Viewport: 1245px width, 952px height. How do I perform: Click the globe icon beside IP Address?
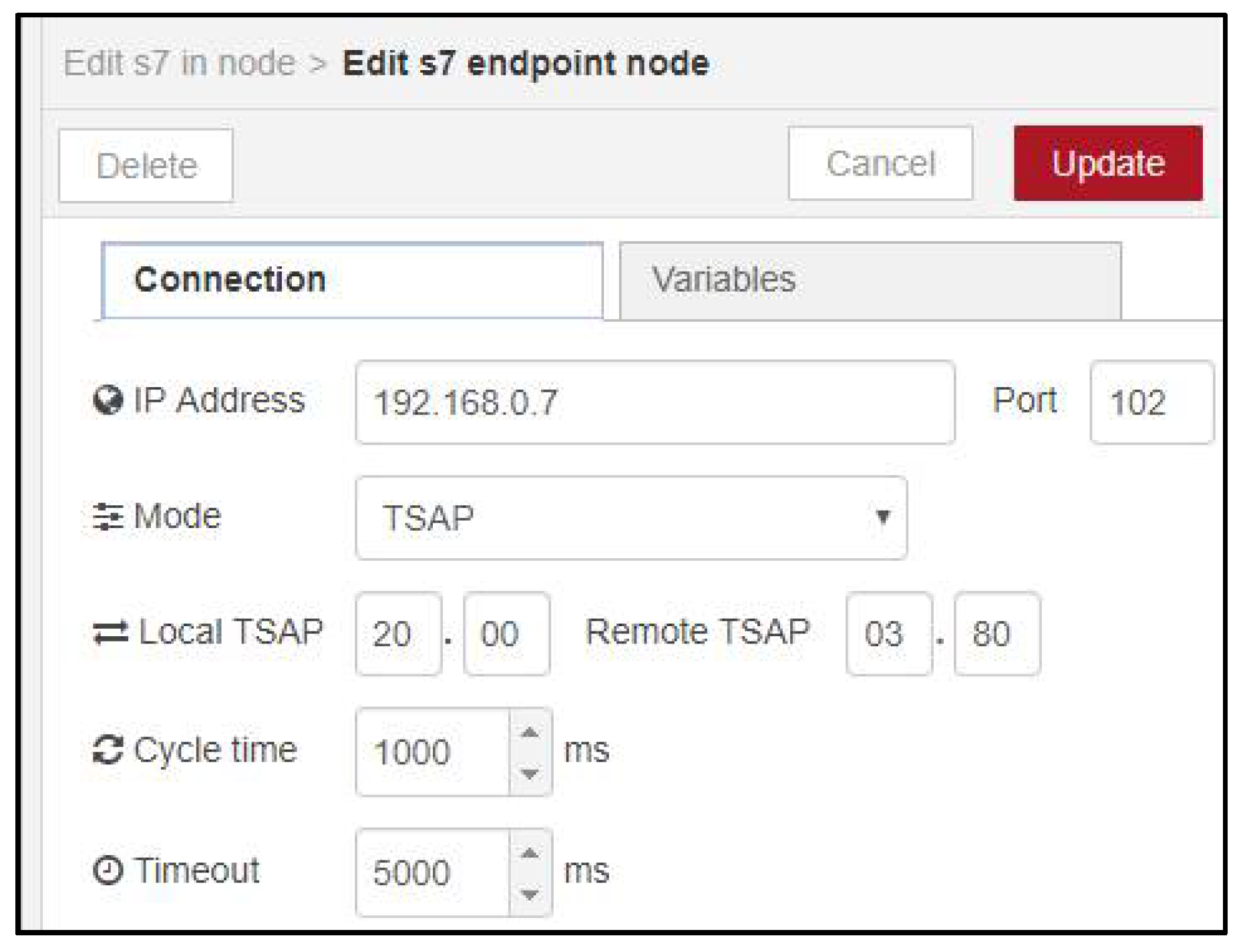[108, 401]
